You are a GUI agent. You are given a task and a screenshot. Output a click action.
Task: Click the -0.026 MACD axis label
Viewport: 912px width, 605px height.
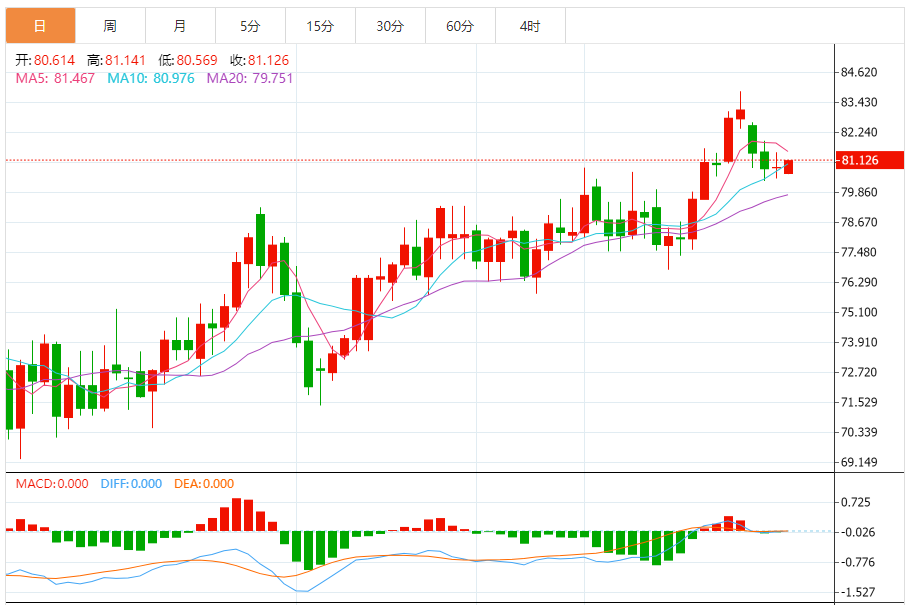tap(858, 532)
